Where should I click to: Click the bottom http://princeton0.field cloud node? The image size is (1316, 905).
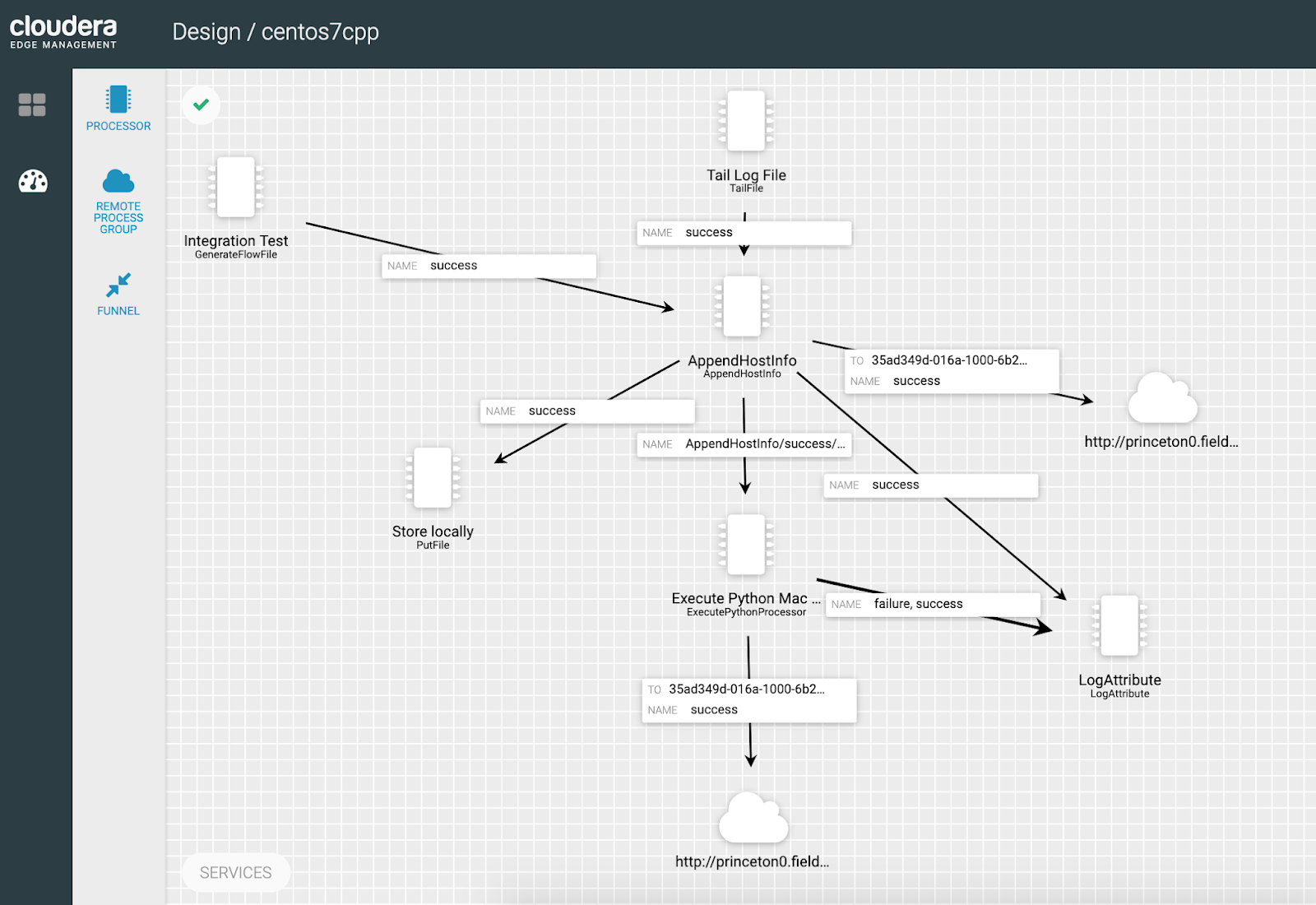(x=753, y=819)
